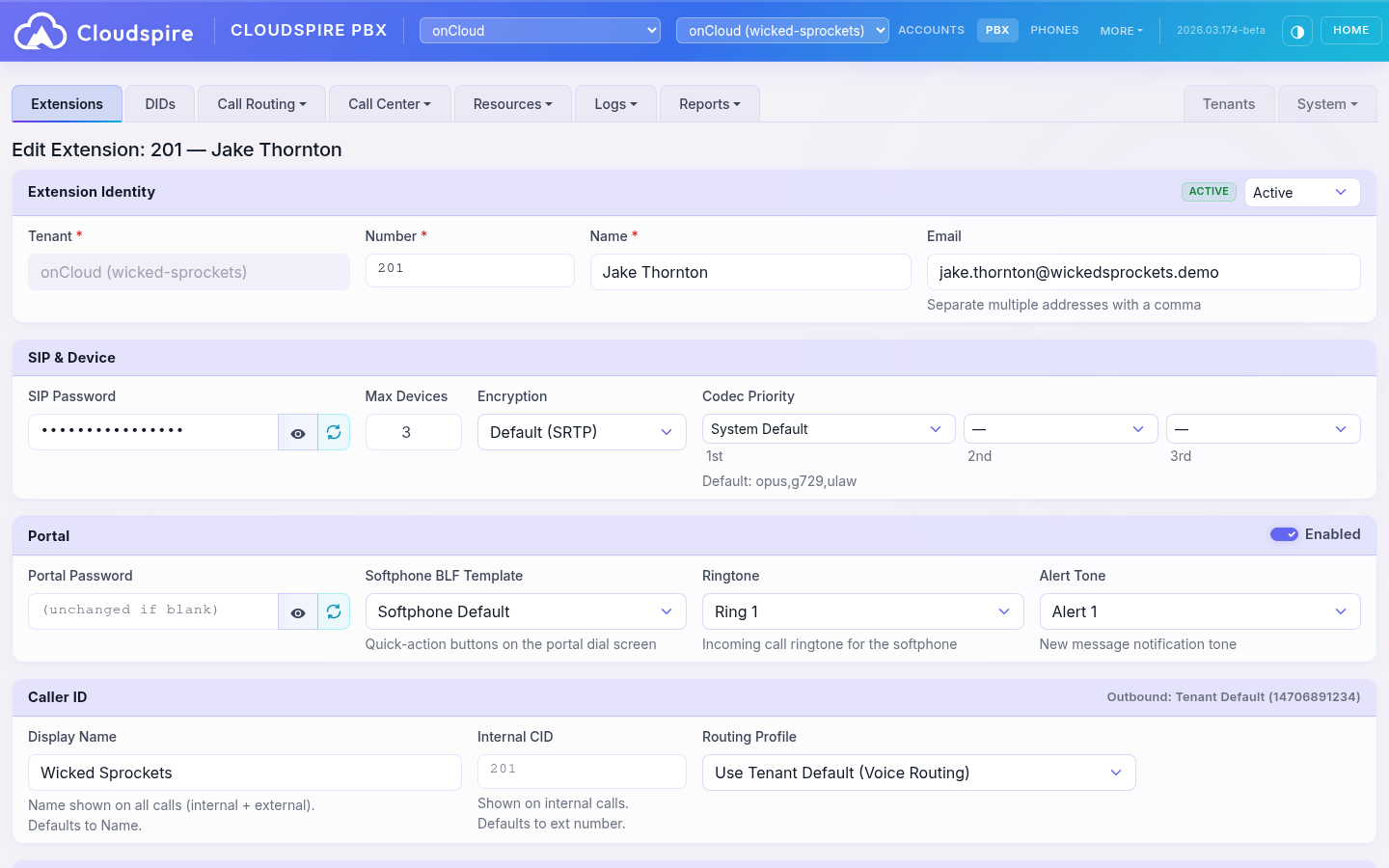Screen dimensions: 1389x868
Task: Open the Reports menu
Action: [x=709, y=103]
